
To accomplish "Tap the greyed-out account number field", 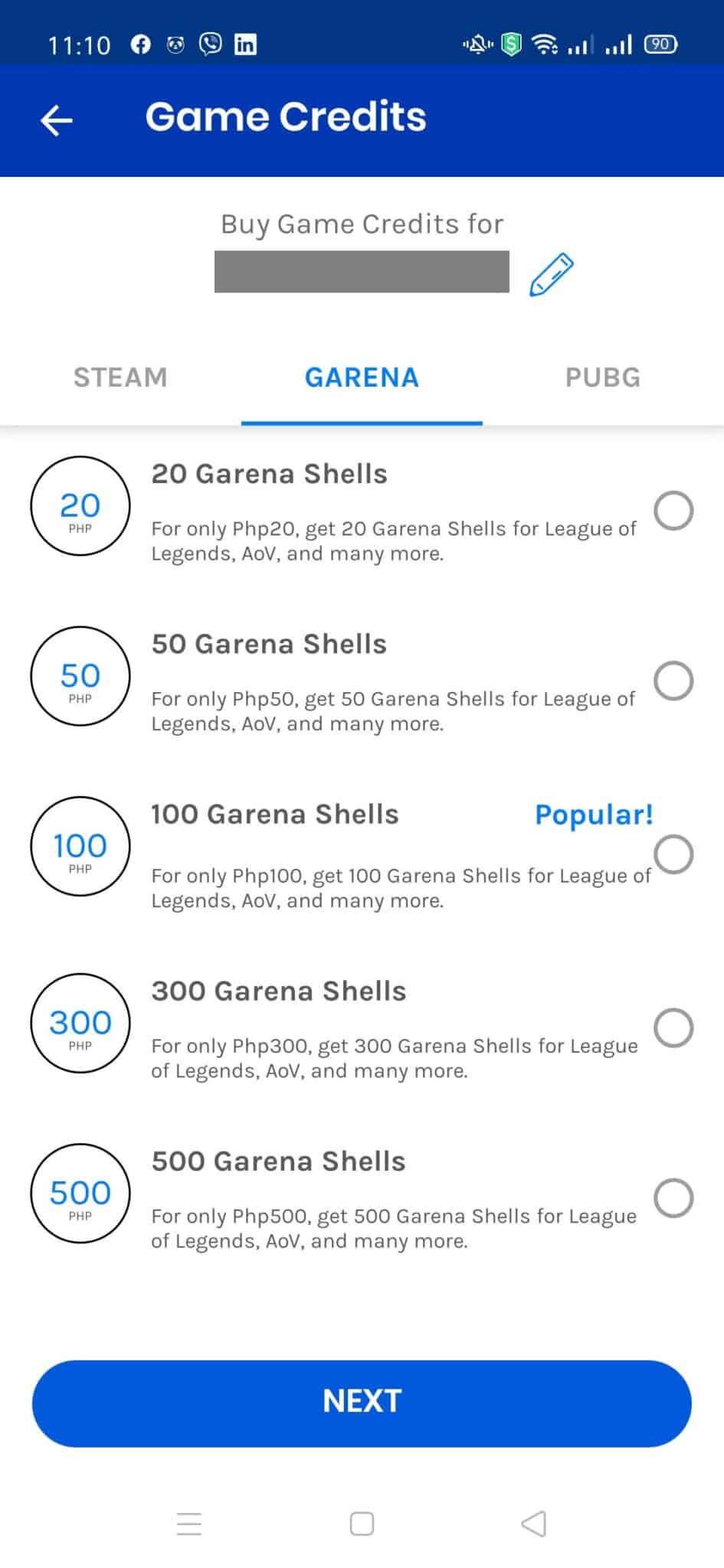I will 362,272.
